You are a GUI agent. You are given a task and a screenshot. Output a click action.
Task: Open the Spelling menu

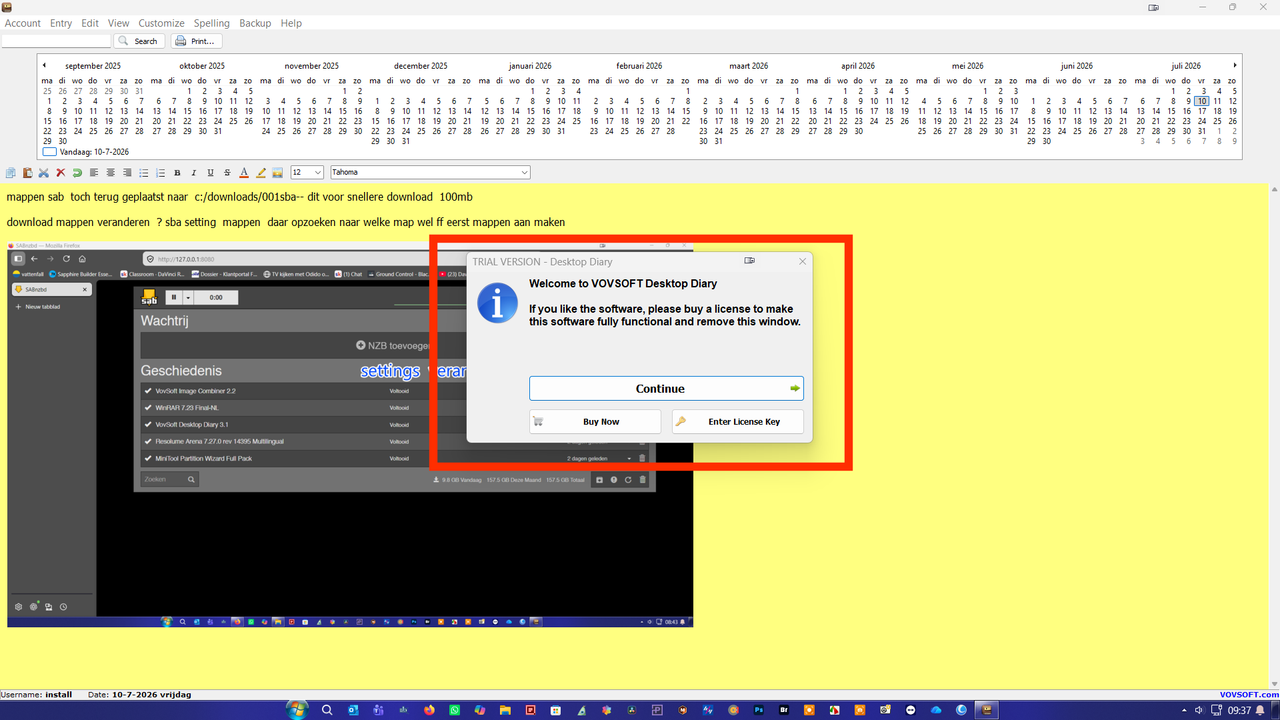click(211, 23)
